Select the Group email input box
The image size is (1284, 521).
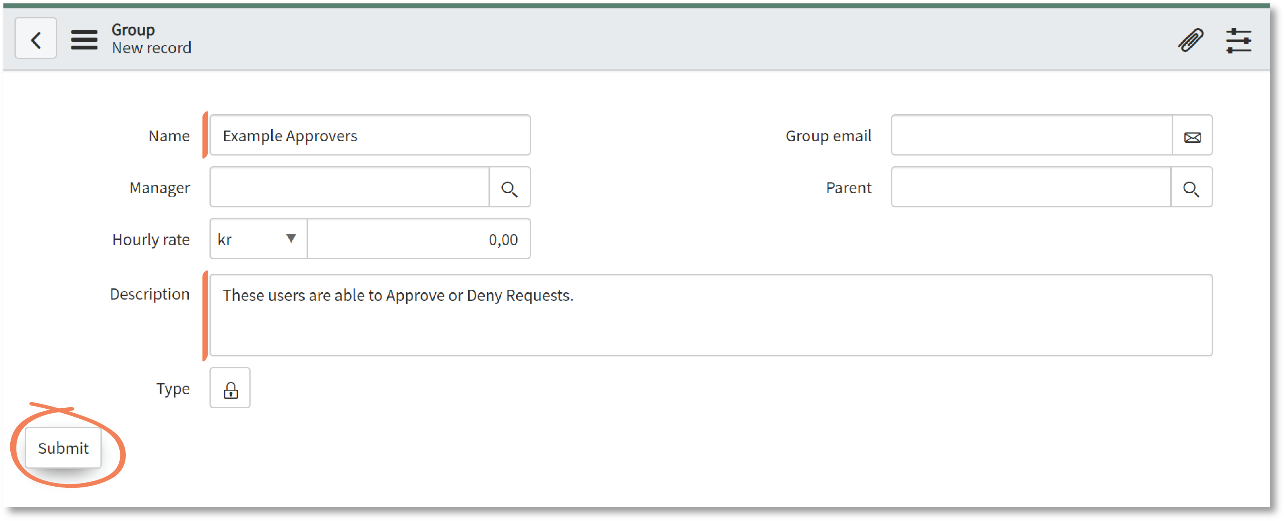tap(1031, 136)
